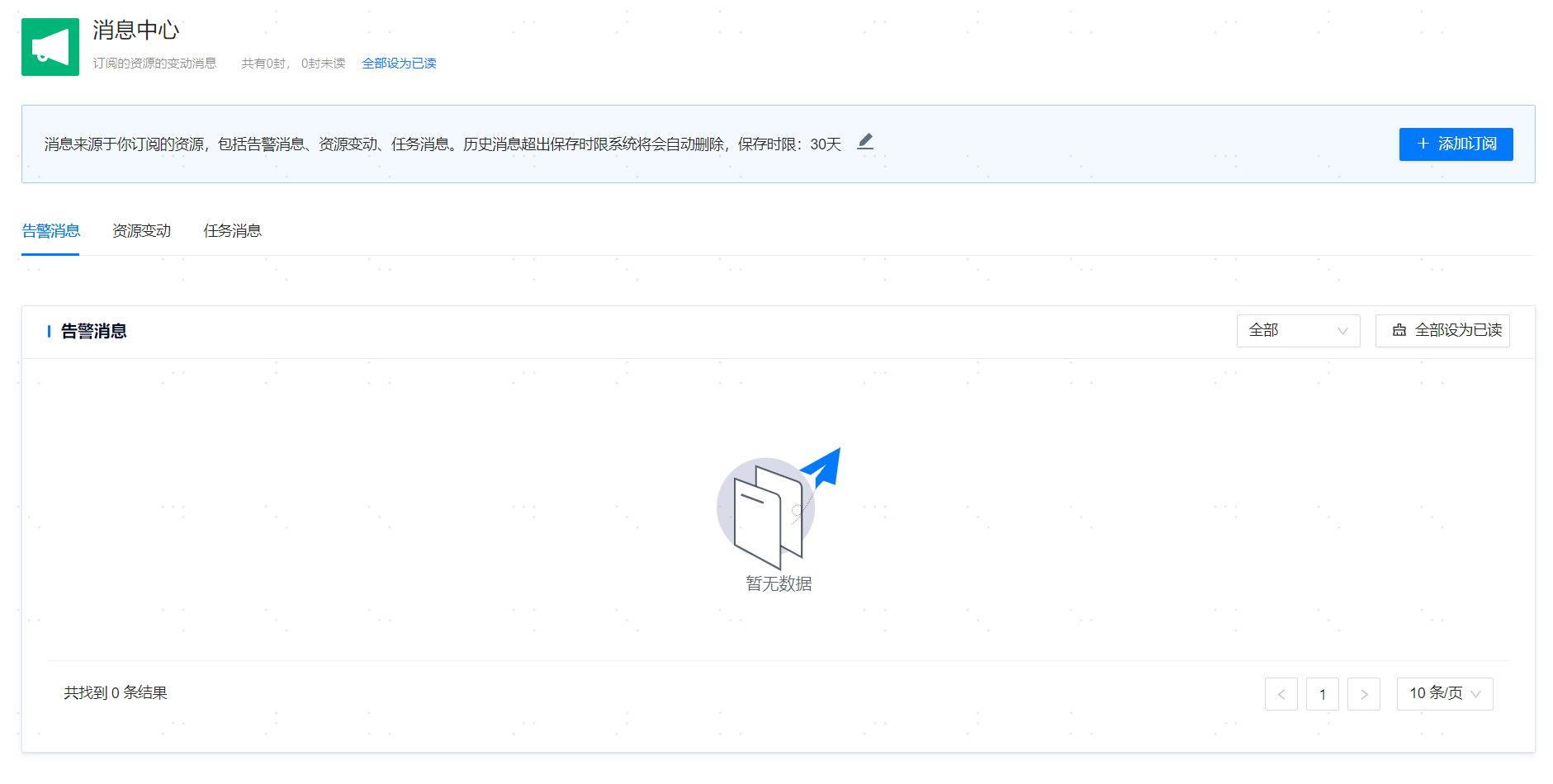1553x784 pixels.
Task: Click the 暂无数据 empty state text
Action: pyautogui.click(x=778, y=584)
